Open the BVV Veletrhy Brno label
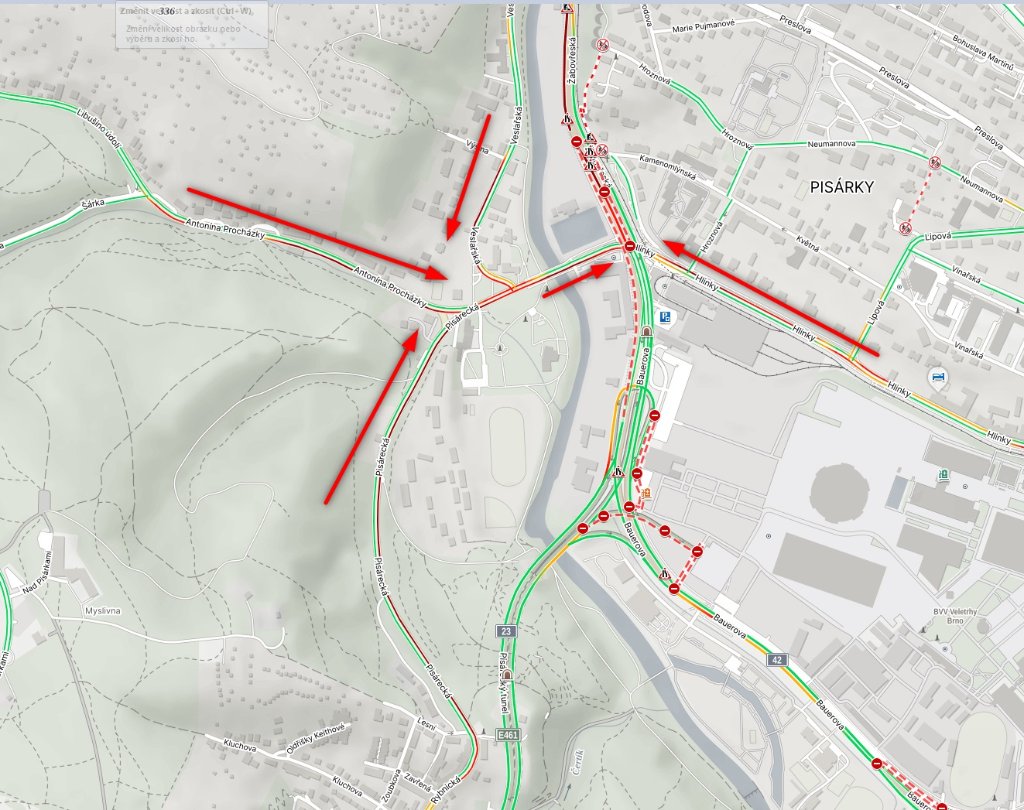Image resolution: width=1024 pixels, height=810 pixels. click(x=955, y=616)
